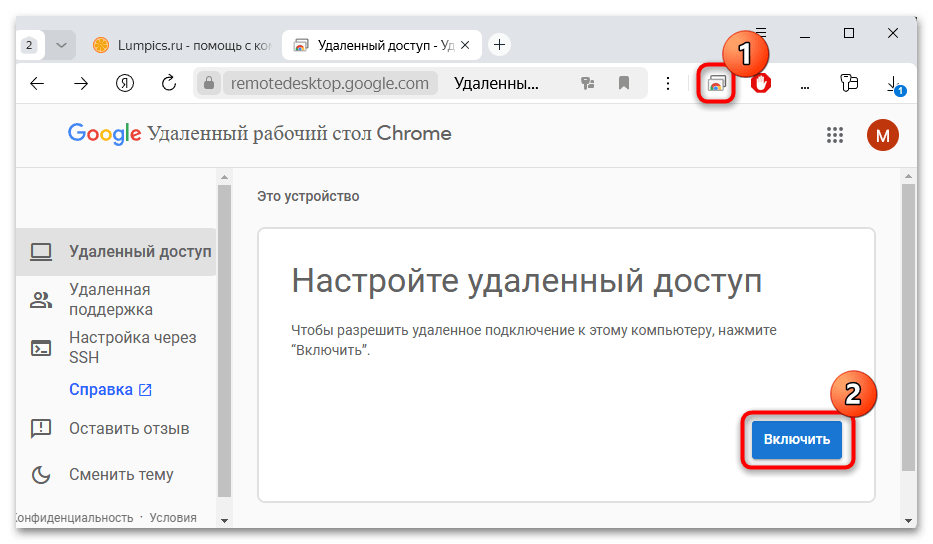Click the Удаленны... page title in address bar
Viewport: 933px width, 544px height.
click(x=496, y=83)
